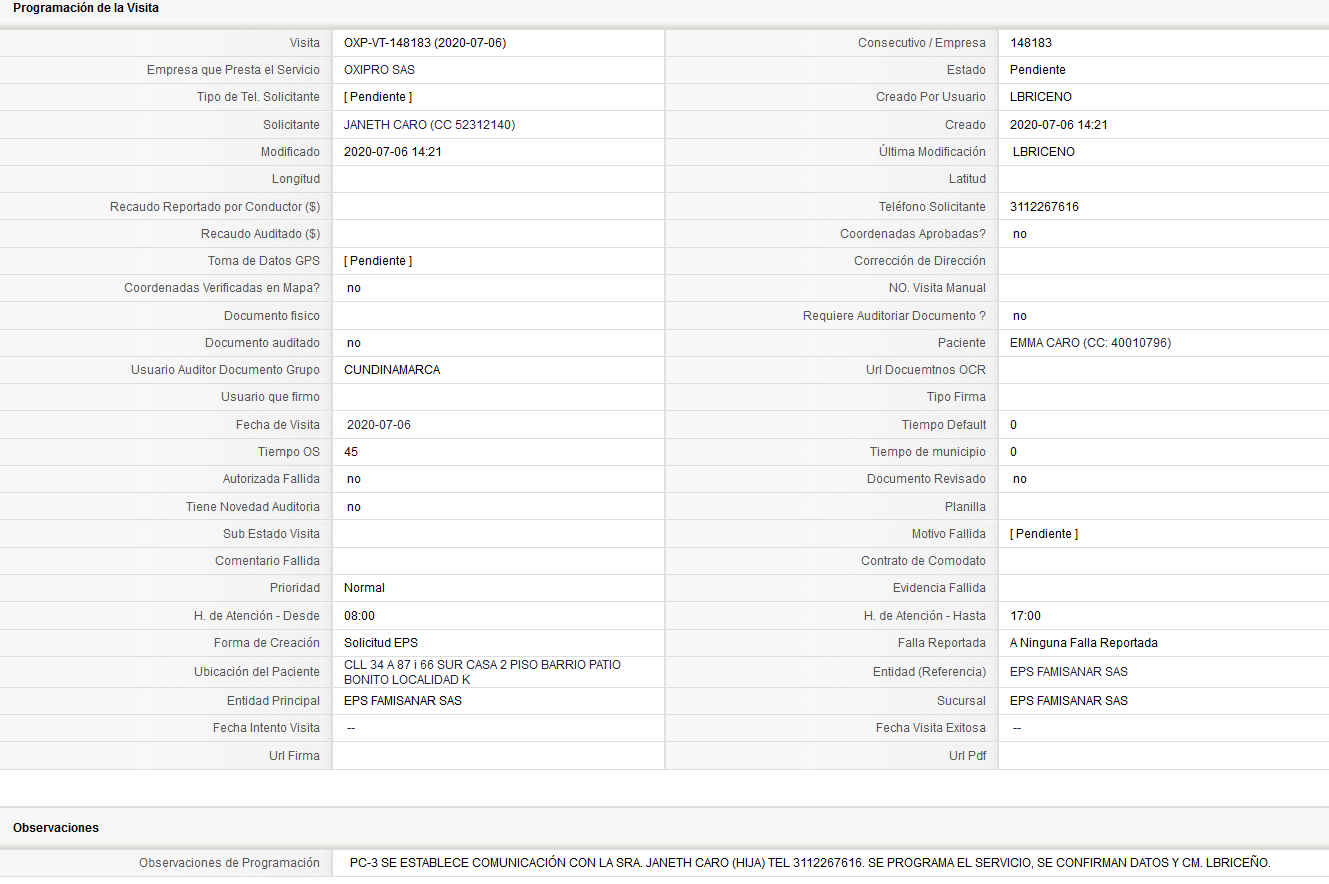Click the 'Programación de la Visita' section header
Viewport: 1329px width, 884px height.
[x=86, y=8]
